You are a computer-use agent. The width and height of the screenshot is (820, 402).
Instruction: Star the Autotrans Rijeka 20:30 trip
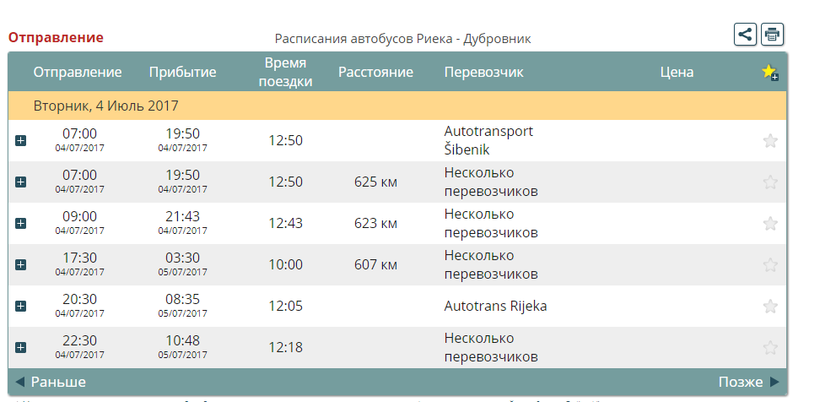770,306
